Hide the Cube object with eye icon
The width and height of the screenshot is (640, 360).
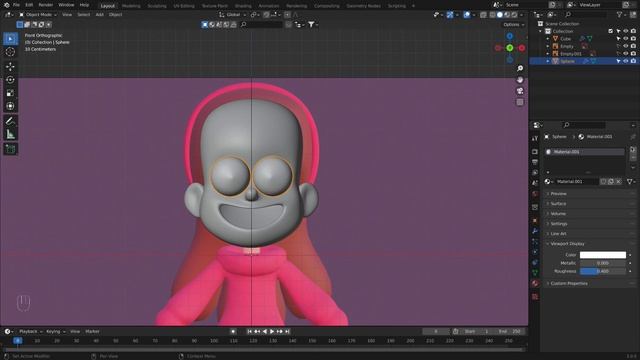[626, 39]
